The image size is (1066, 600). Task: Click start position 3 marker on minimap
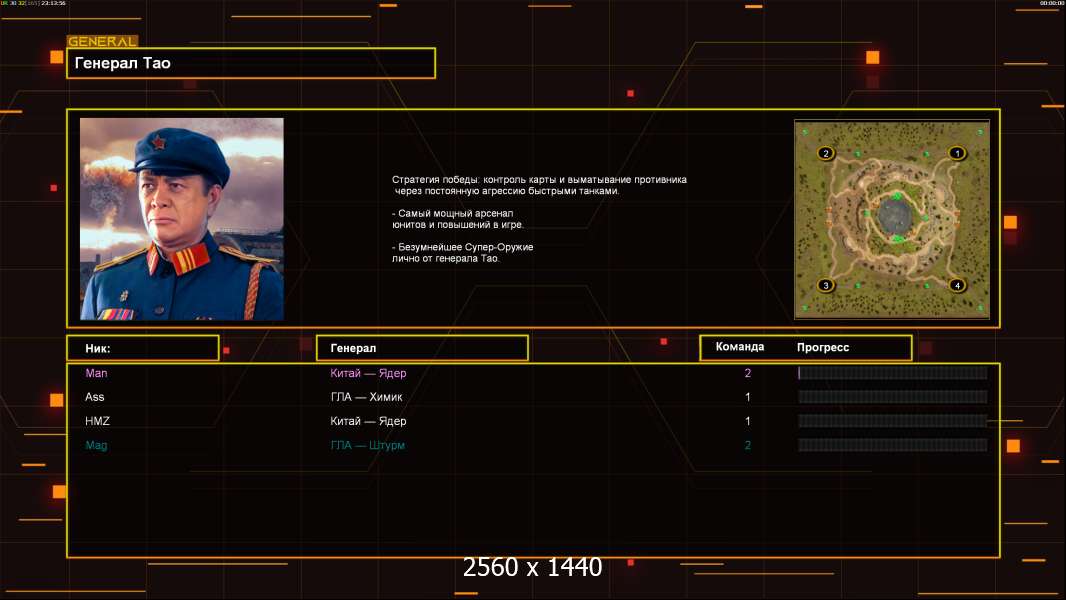(826, 285)
